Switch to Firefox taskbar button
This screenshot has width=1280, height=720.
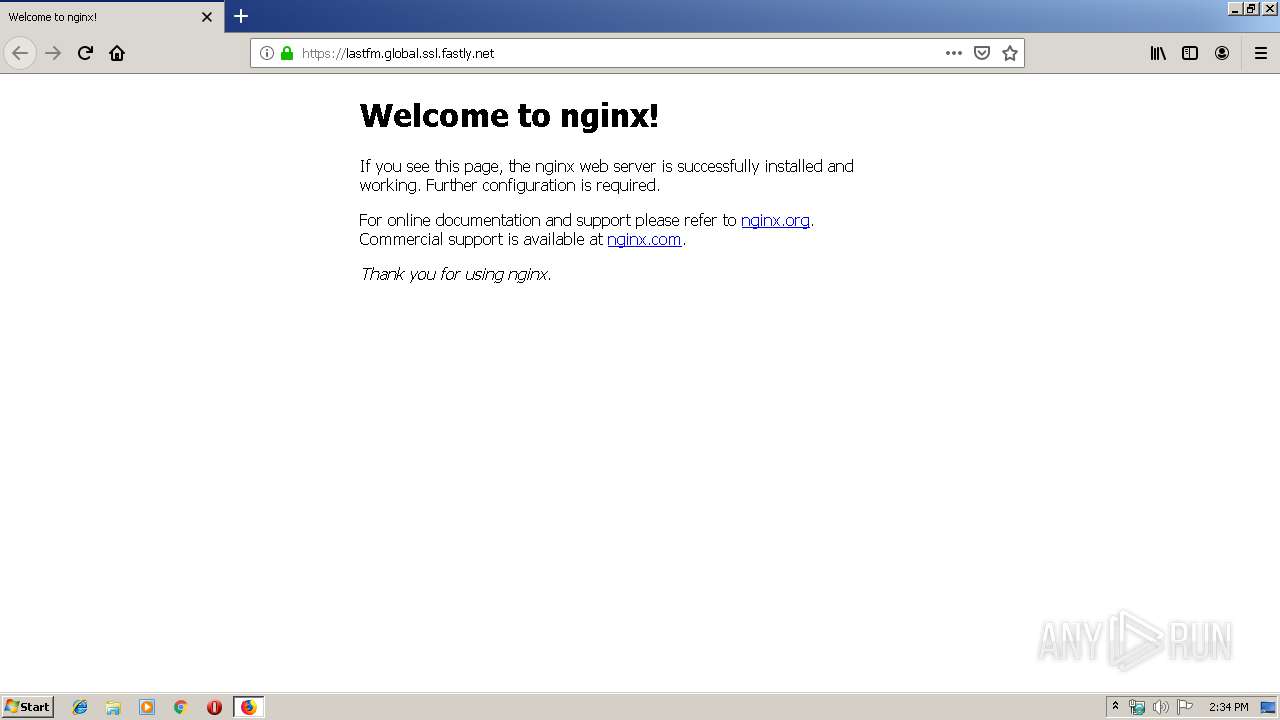coord(248,707)
